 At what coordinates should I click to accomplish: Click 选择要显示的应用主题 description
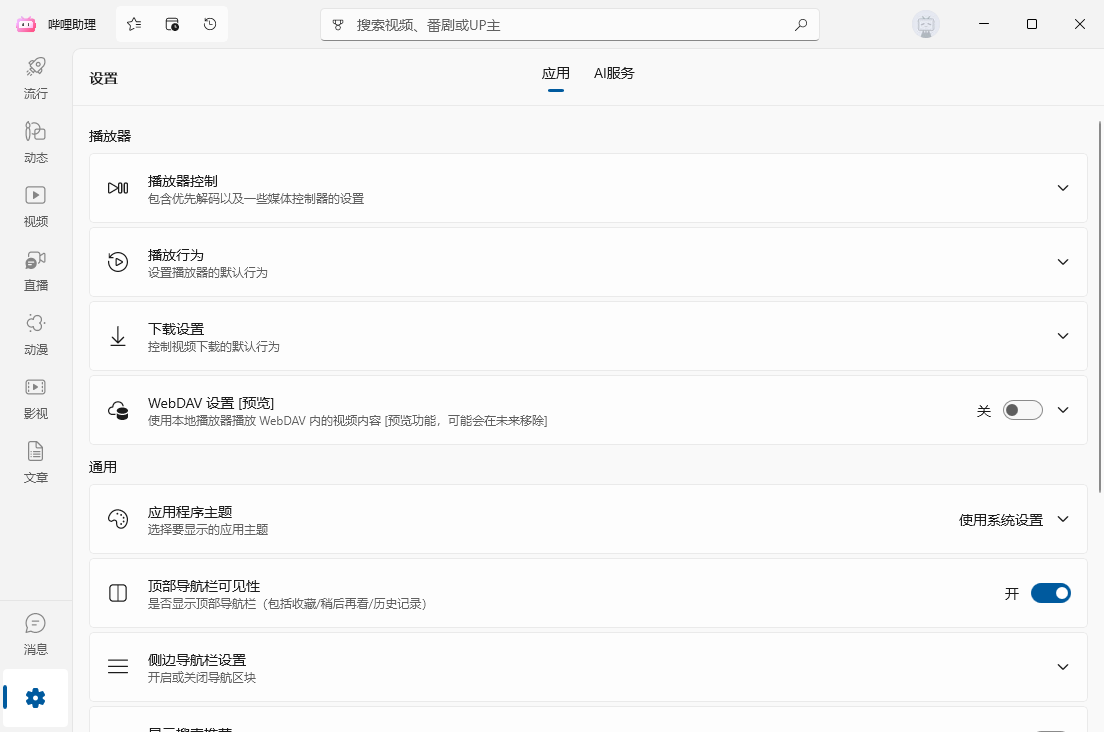(208, 529)
